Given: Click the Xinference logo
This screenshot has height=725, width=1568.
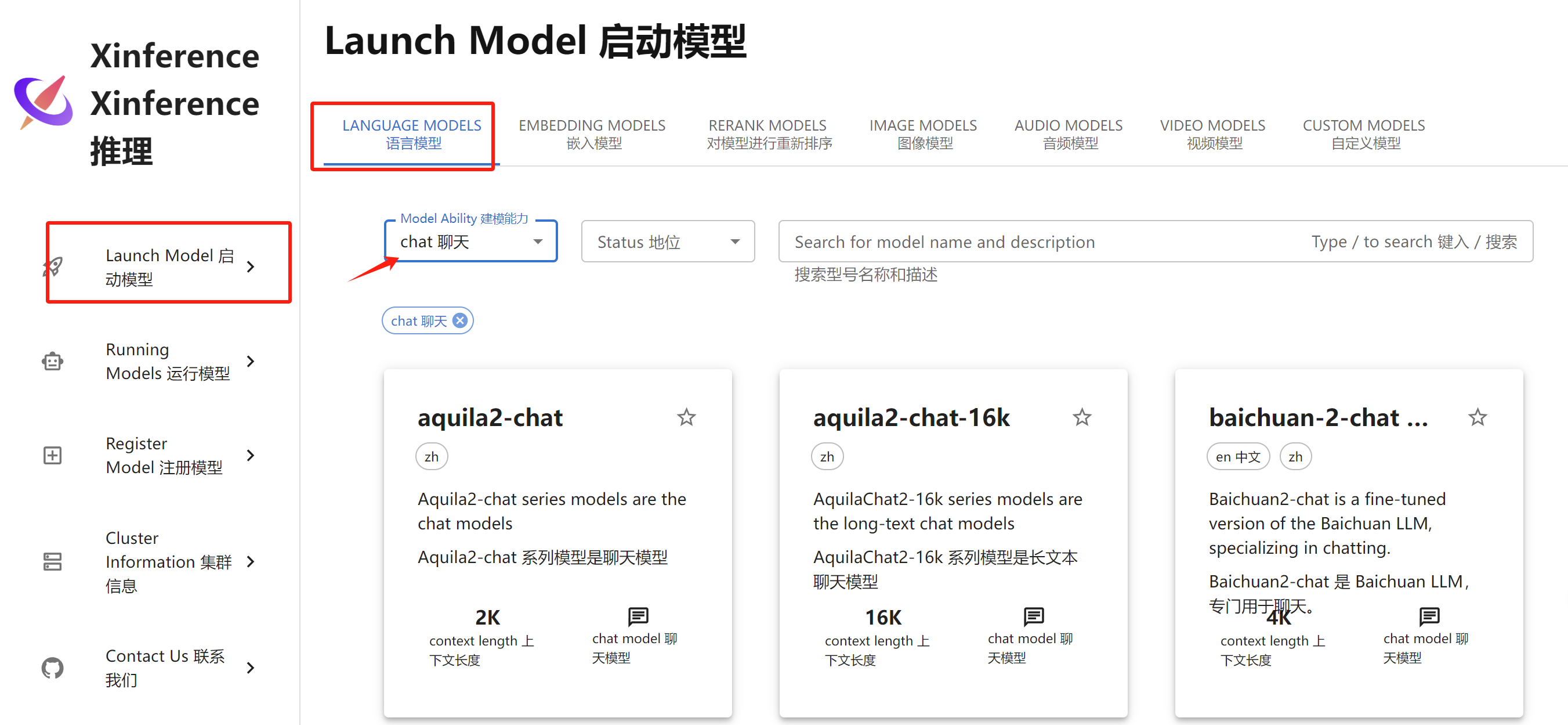Looking at the screenshot, I should click(x=41, y=102).
